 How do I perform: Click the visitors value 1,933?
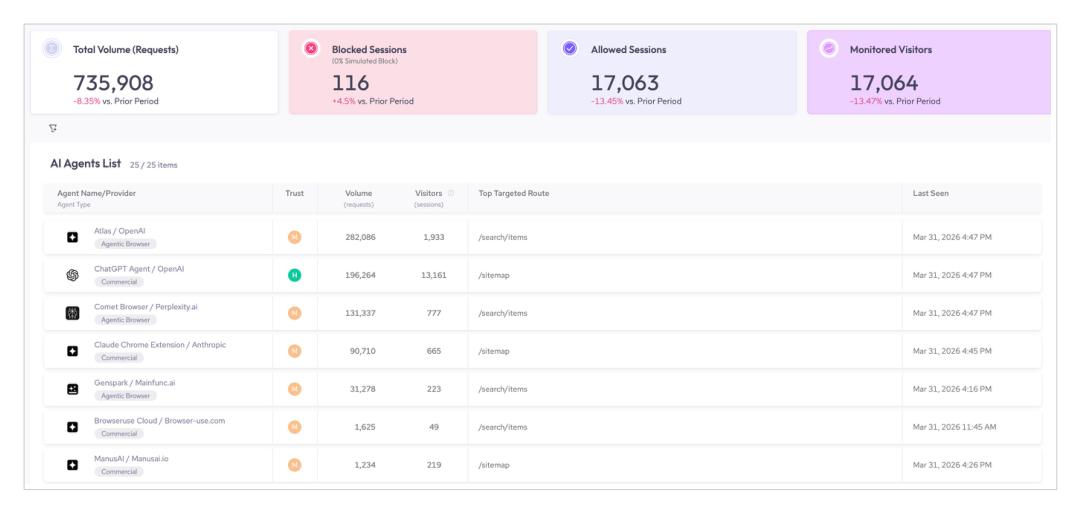(433, 237)
